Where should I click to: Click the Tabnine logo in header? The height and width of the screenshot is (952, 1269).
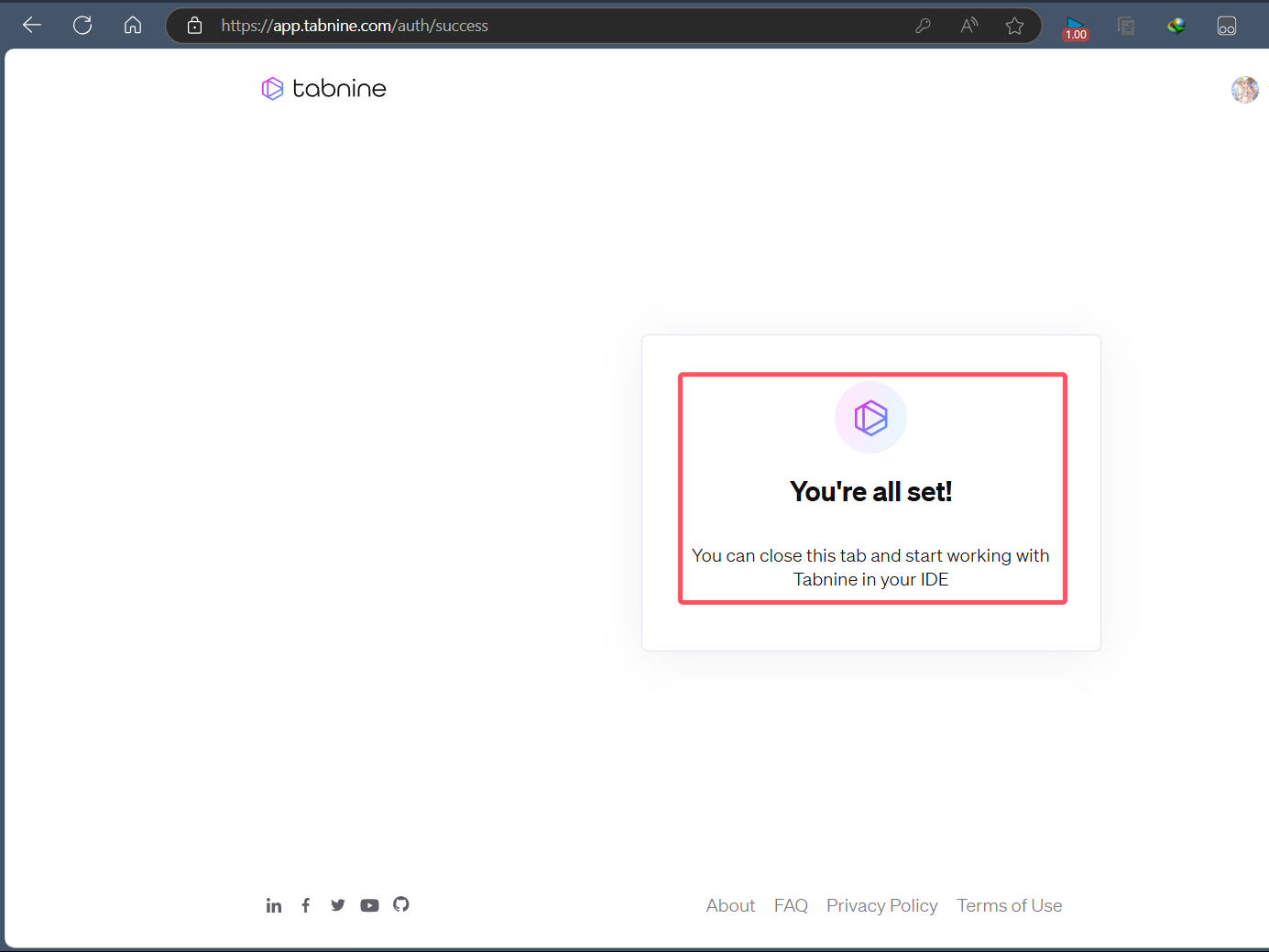324,88
